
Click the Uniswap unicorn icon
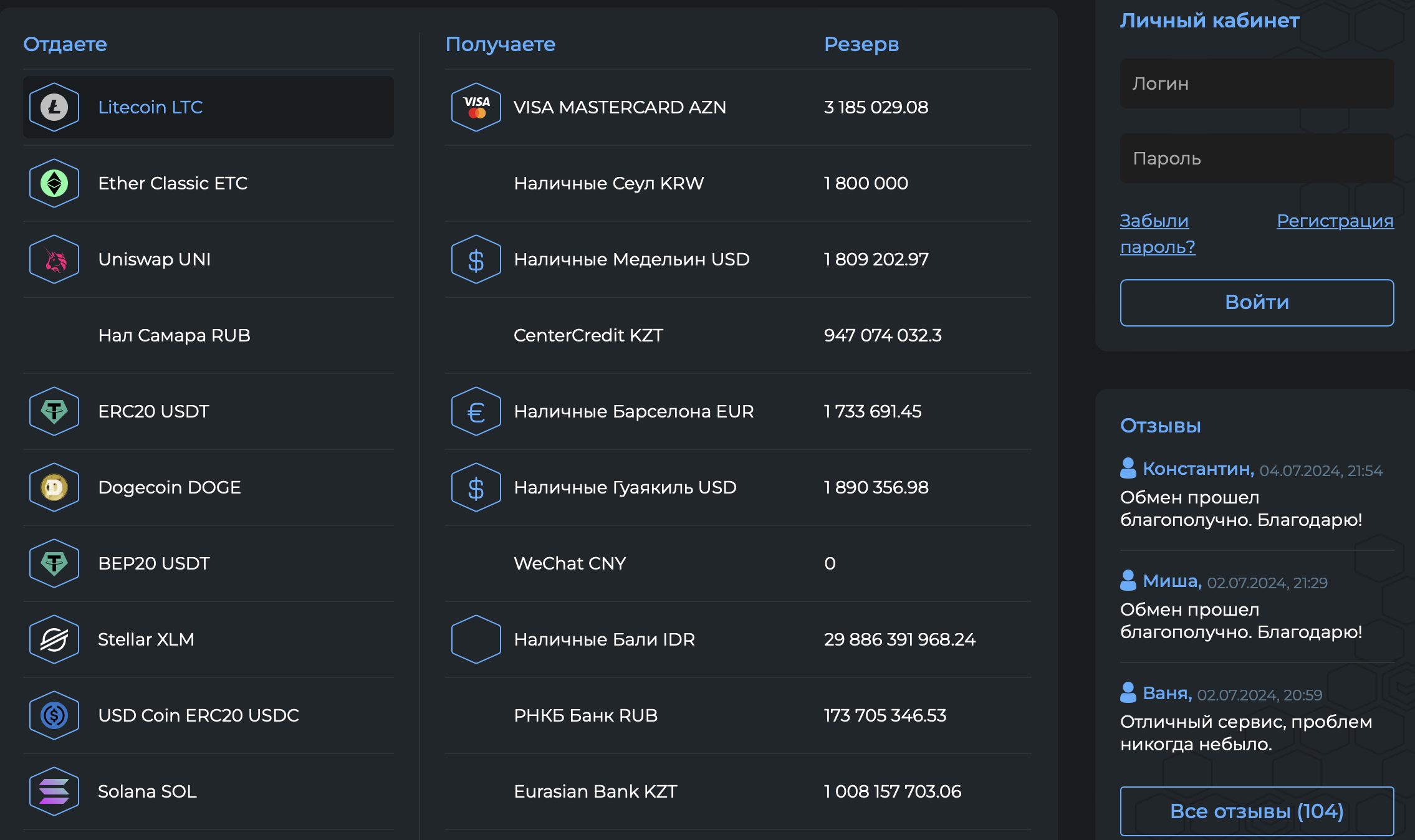coord(54,259)
